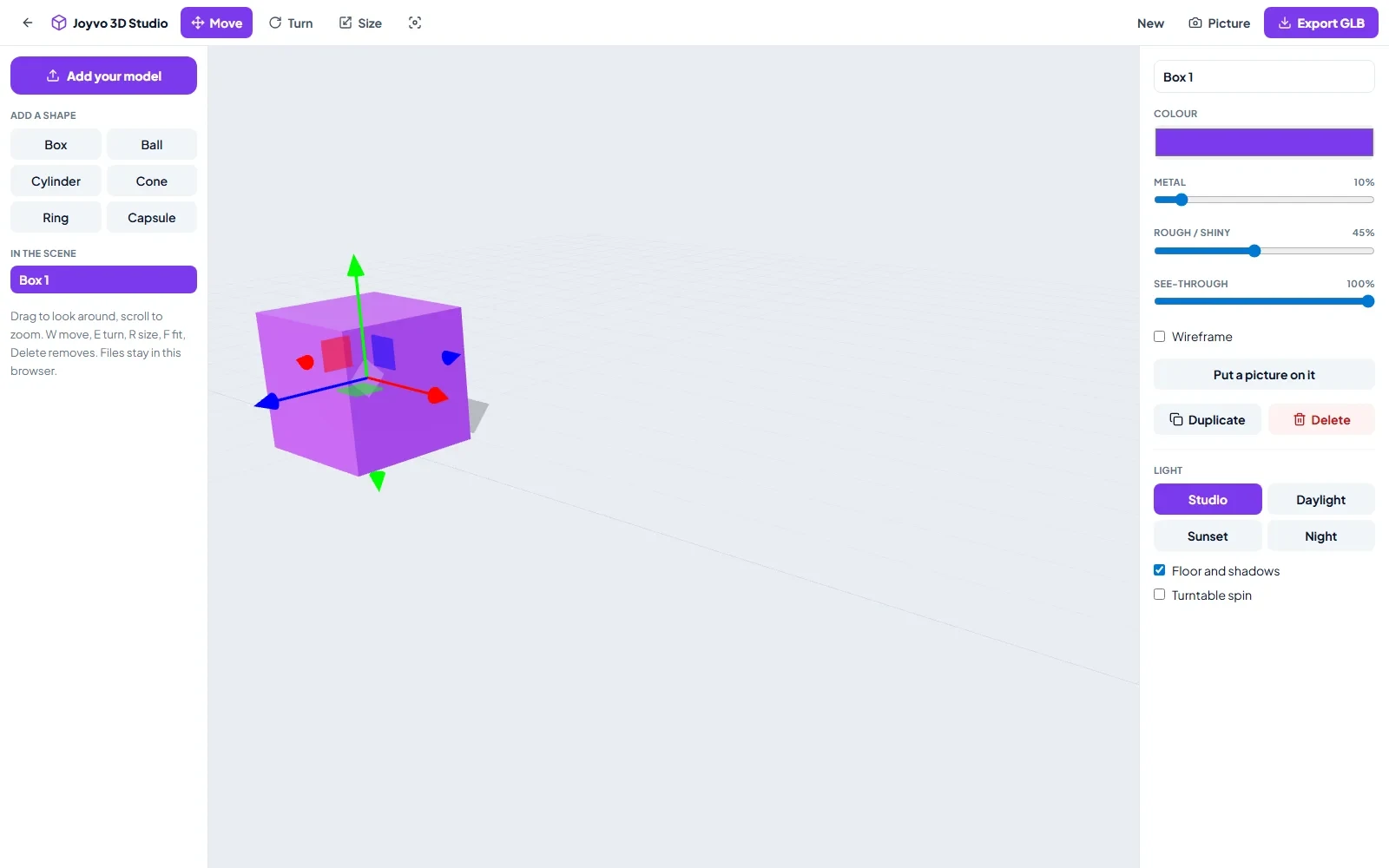Image resolution: width=1389 pixels, height=868 pixels.
Task: Click the red plane handle of gizmo
Action: click(337, 354)
